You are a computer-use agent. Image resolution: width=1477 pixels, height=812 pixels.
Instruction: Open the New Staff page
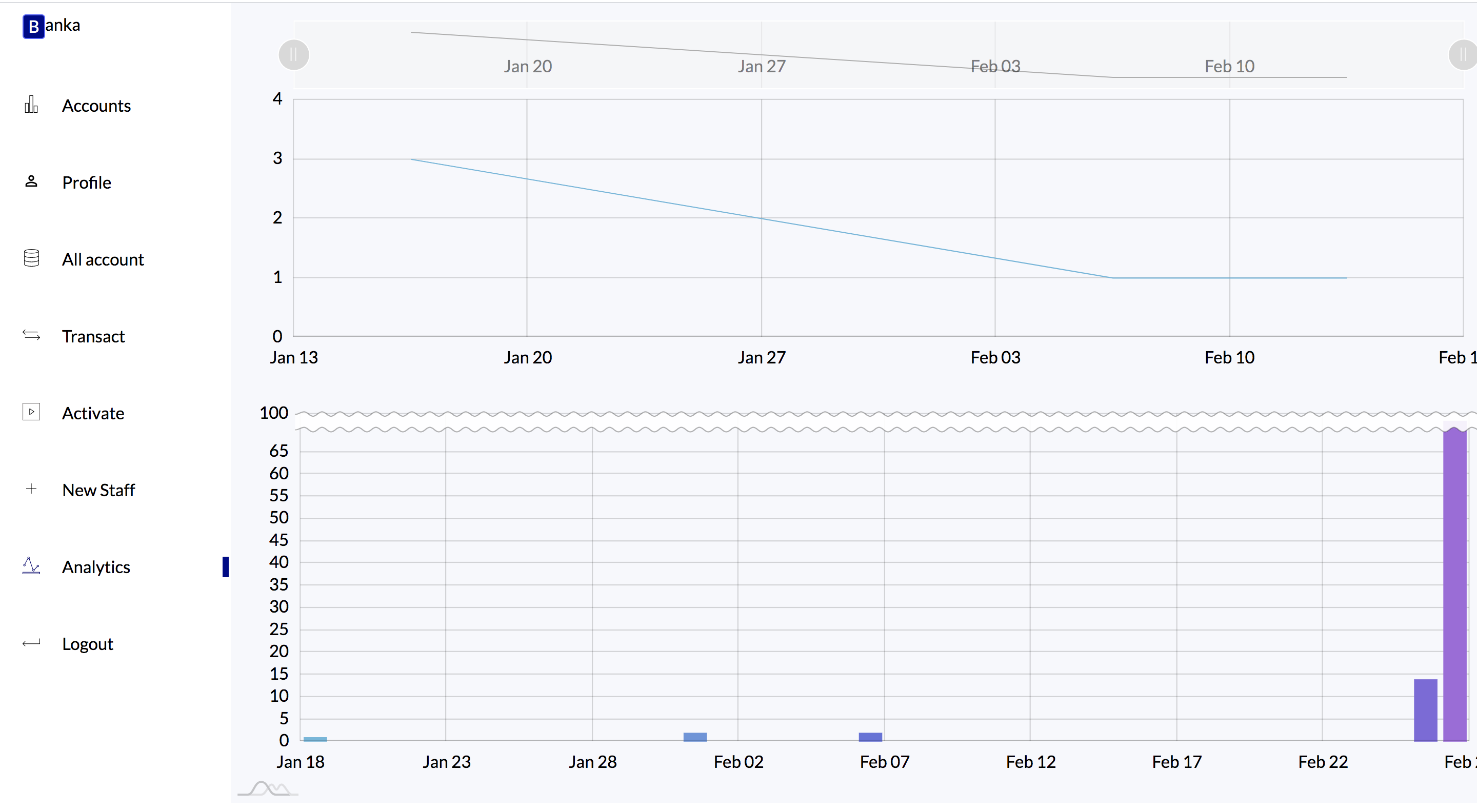[x=98, y=491]
